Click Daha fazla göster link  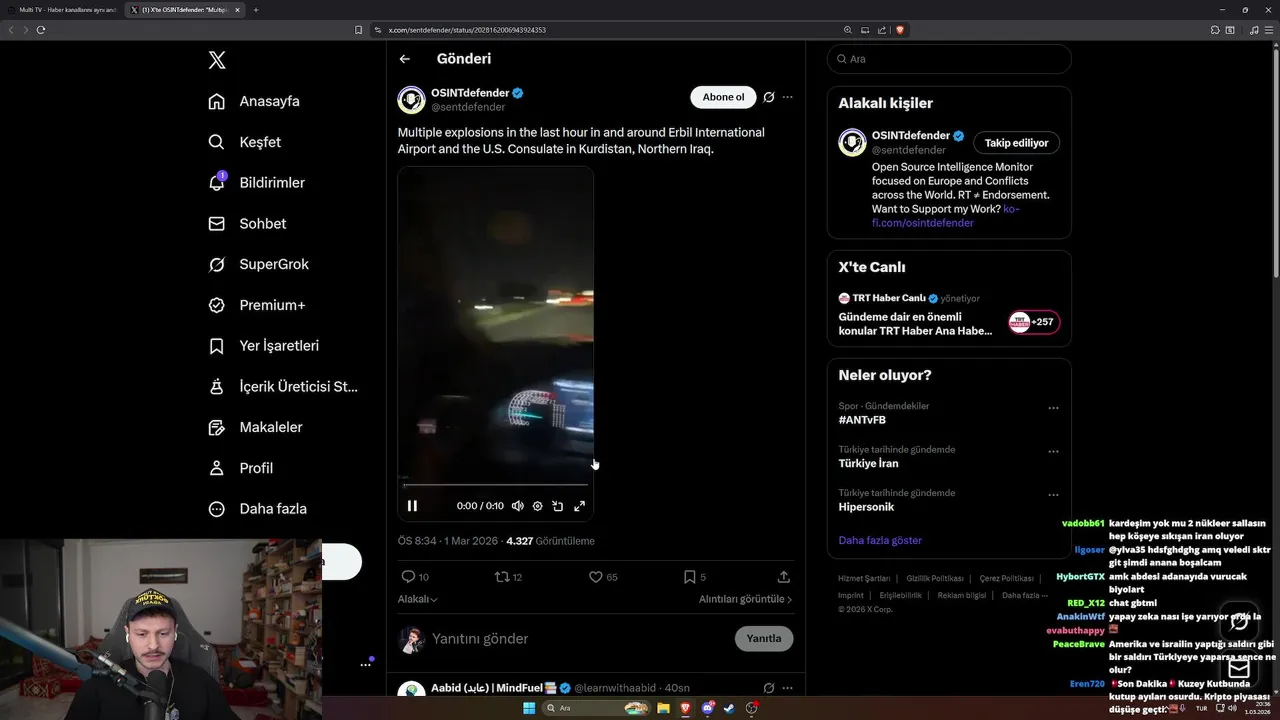(x=880, y=540)
